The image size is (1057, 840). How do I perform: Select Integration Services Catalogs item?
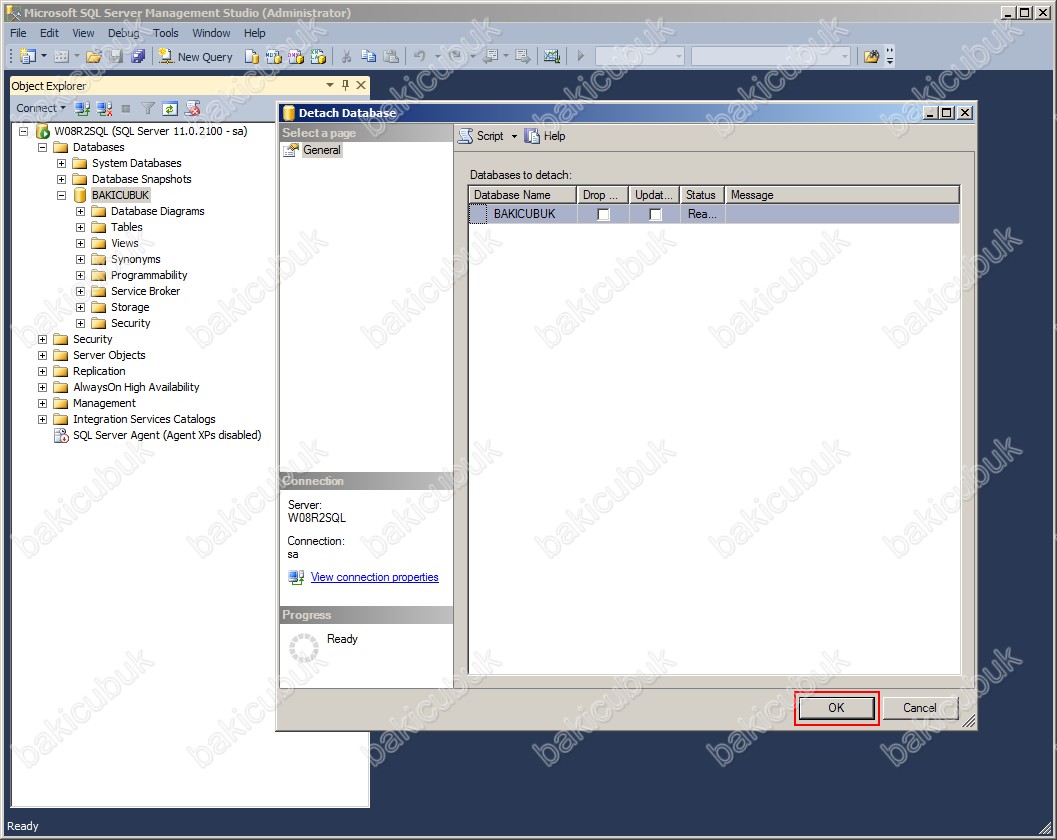click(x=144, y=419)
